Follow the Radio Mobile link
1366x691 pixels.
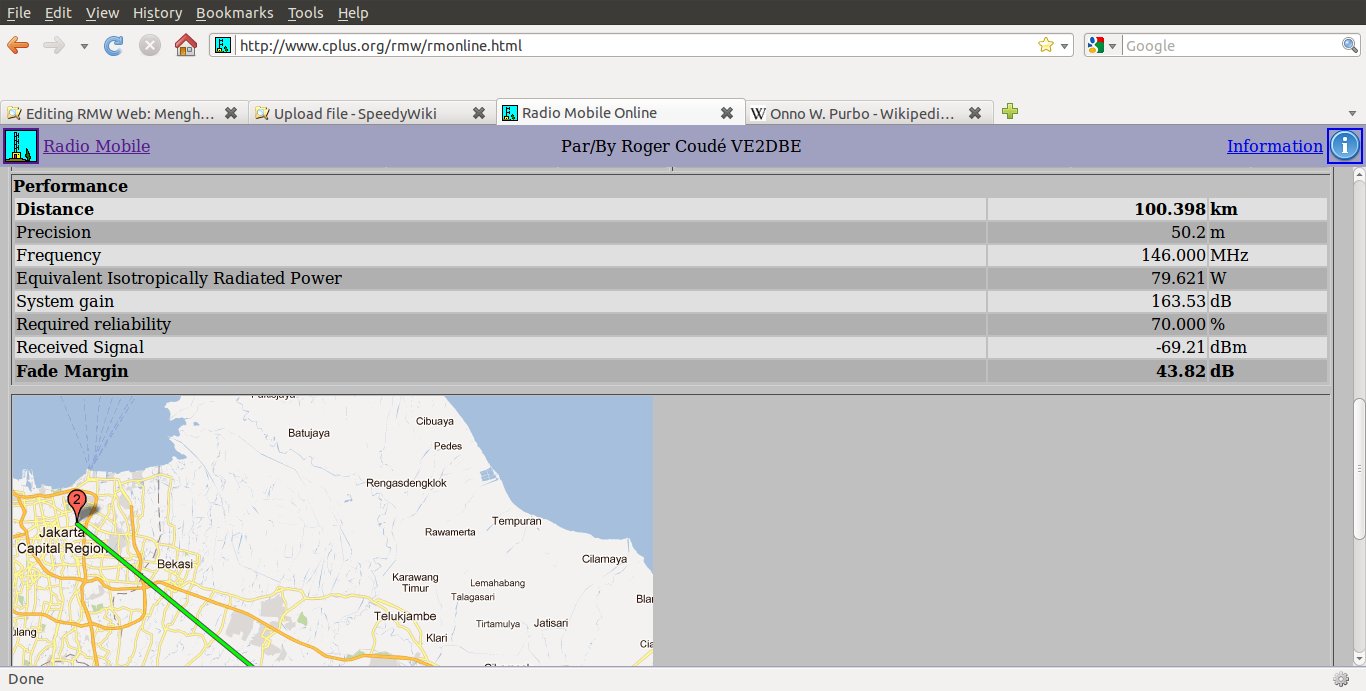[96, 146]
